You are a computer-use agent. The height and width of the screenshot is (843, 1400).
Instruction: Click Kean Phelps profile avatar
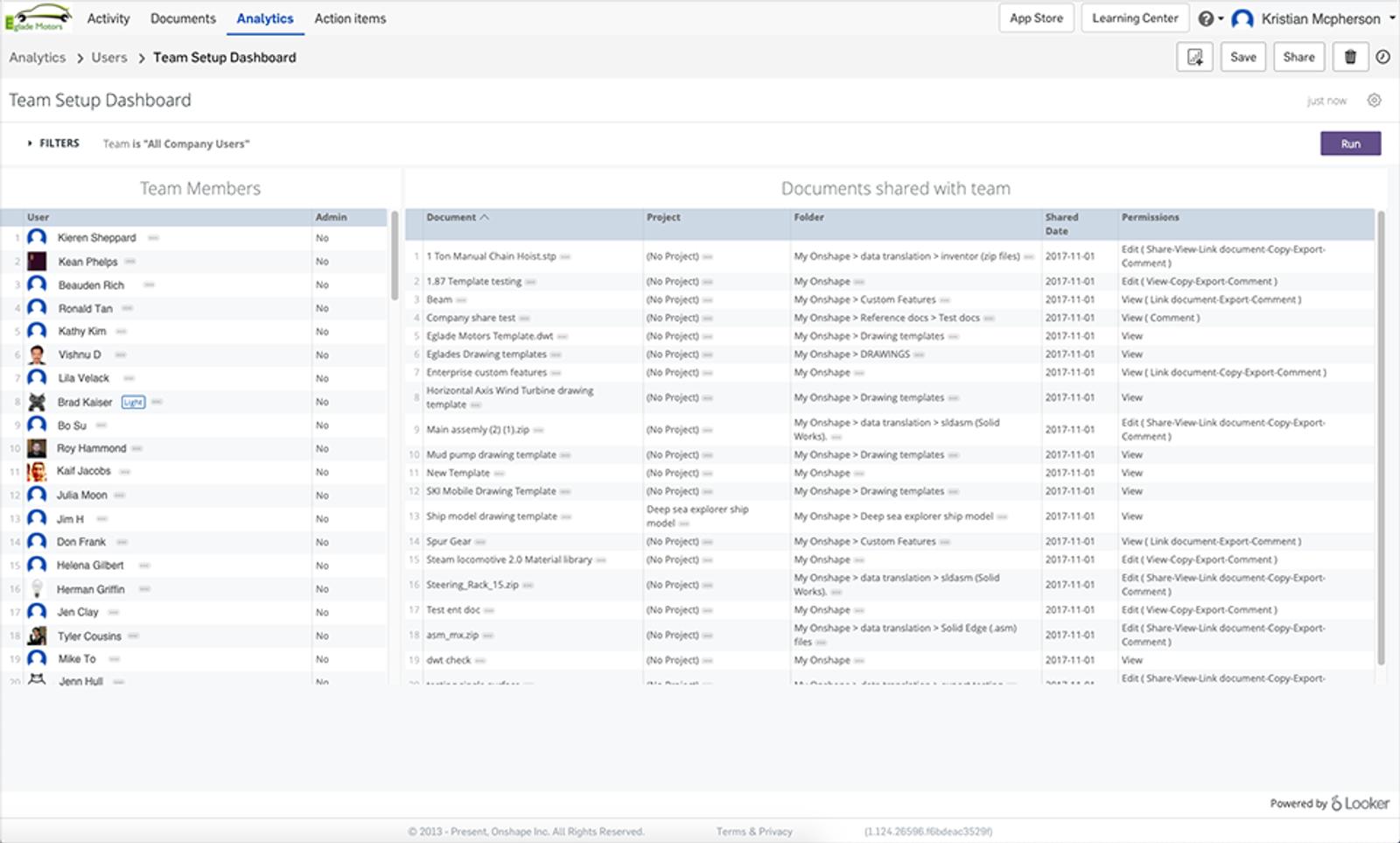click(37, 262)
